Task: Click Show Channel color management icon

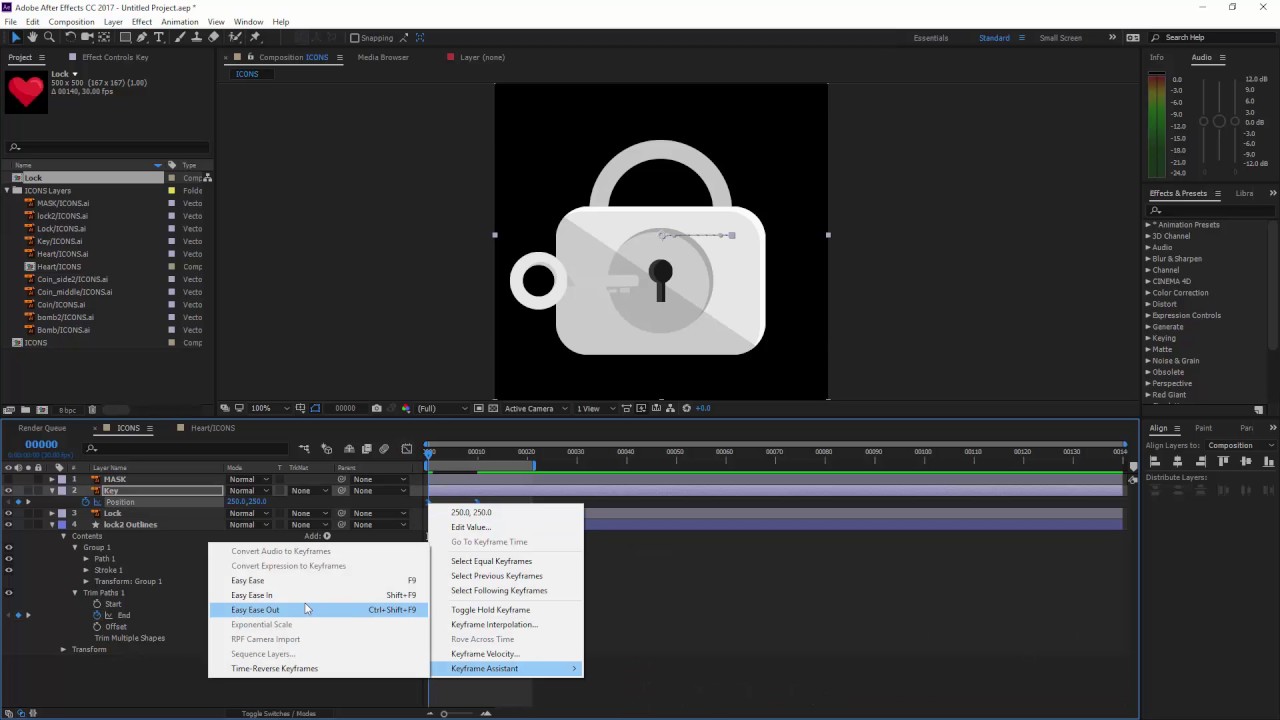Action: pos(405,408)
